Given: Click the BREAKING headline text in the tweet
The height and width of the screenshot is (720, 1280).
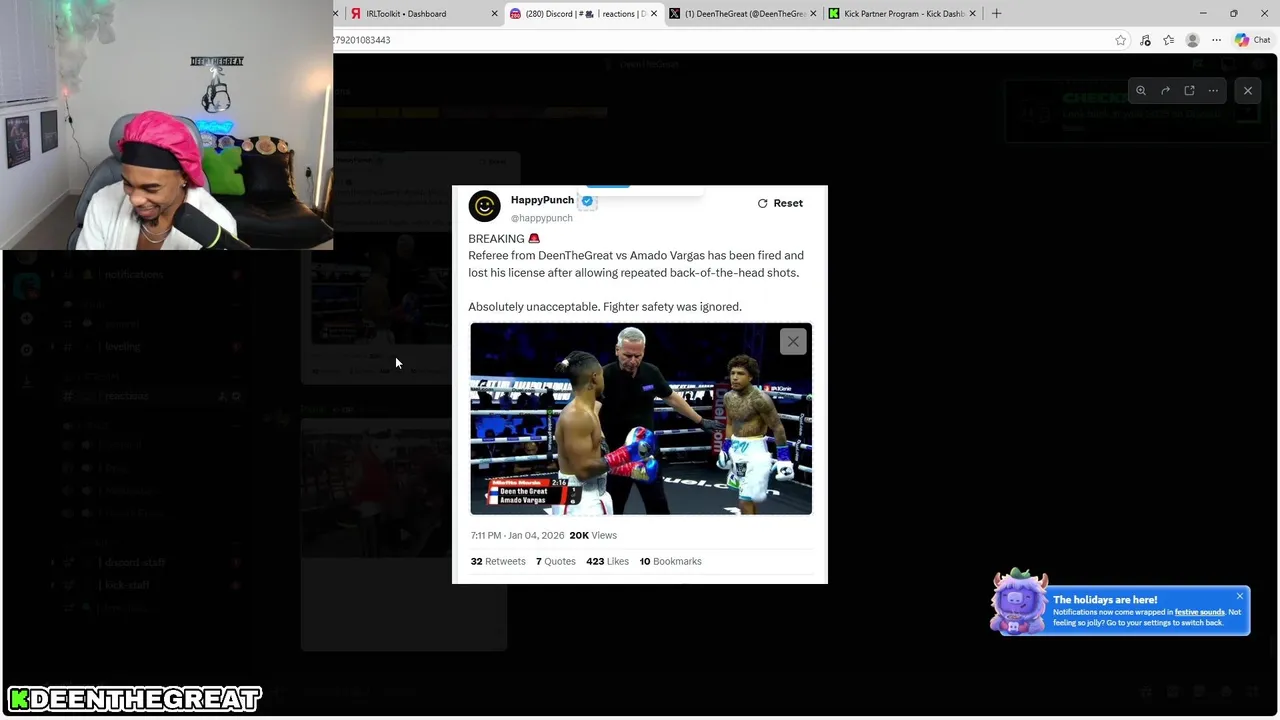Looking at the screenshot, I should coord(504,239).
